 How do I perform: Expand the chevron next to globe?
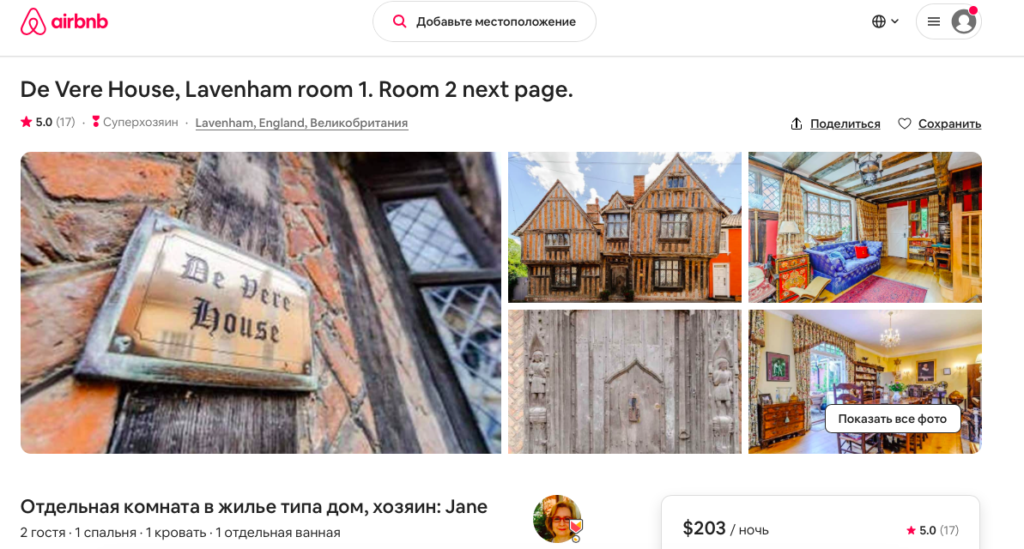(x=895, y=22)
